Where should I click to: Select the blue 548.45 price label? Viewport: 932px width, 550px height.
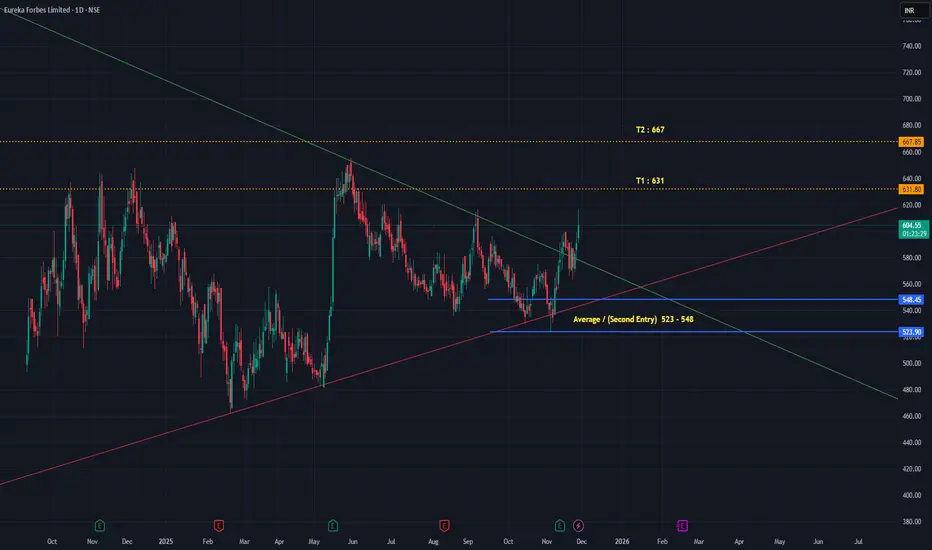point(911,300)
